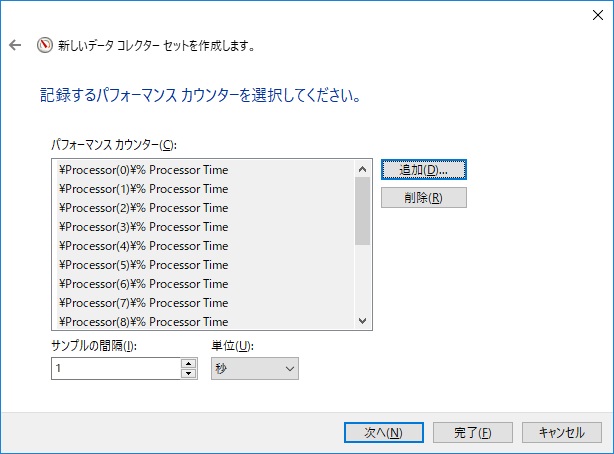Click the 完了(F) button
The image size is (614, 454).
472,432
